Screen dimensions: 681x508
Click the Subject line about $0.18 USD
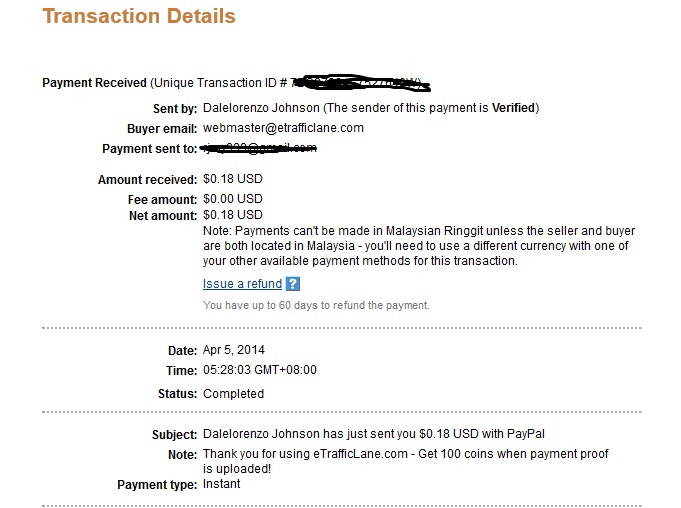click(374, 434)
